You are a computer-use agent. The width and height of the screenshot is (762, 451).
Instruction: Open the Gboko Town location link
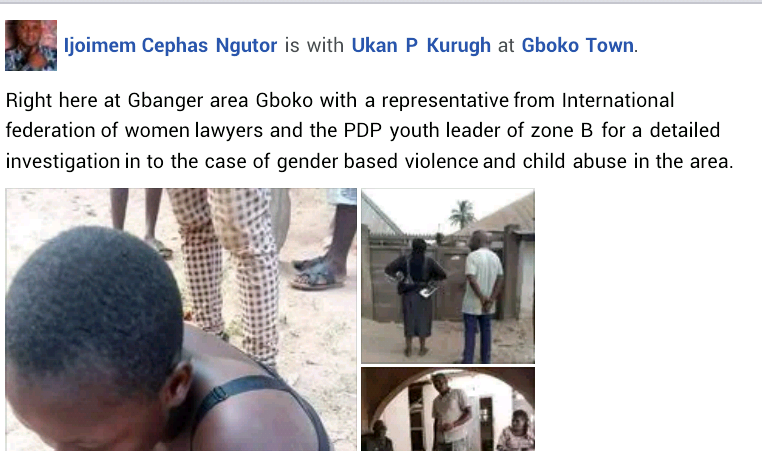tap(578, 45)
